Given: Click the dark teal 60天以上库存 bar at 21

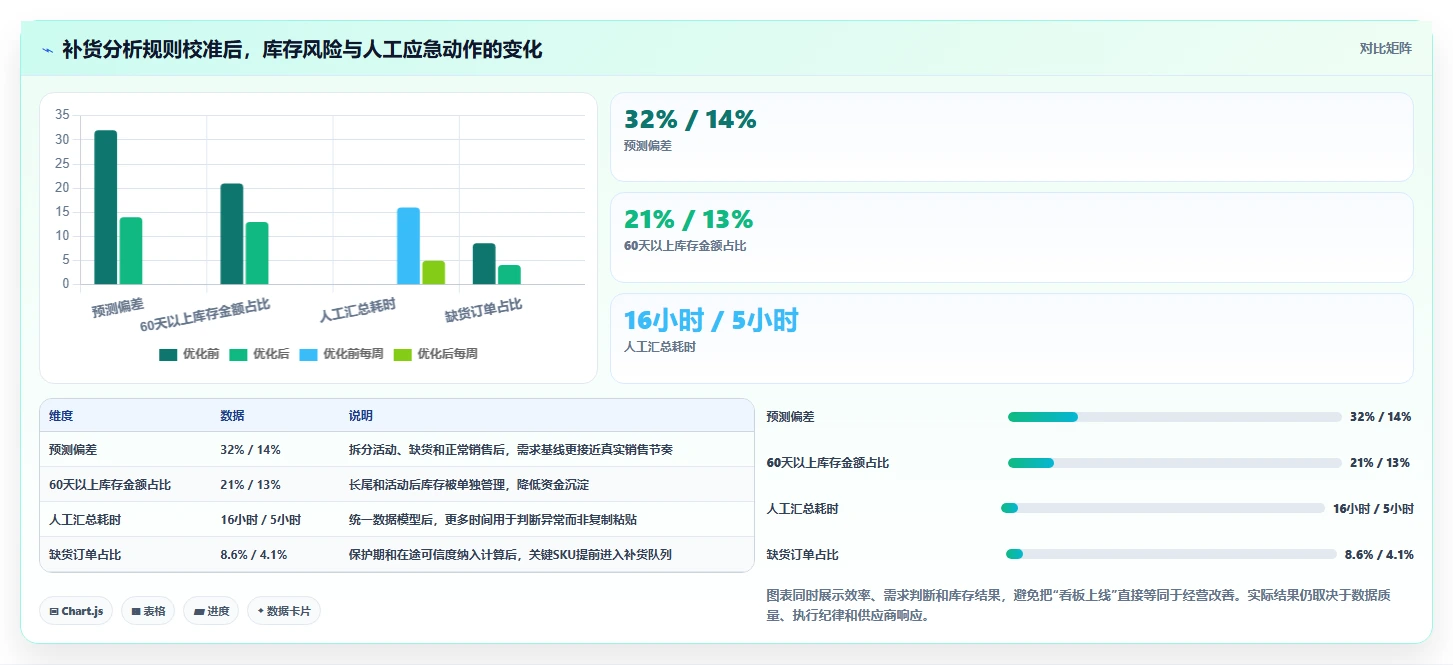Looking at the screenshot, I should coord(232,234).
